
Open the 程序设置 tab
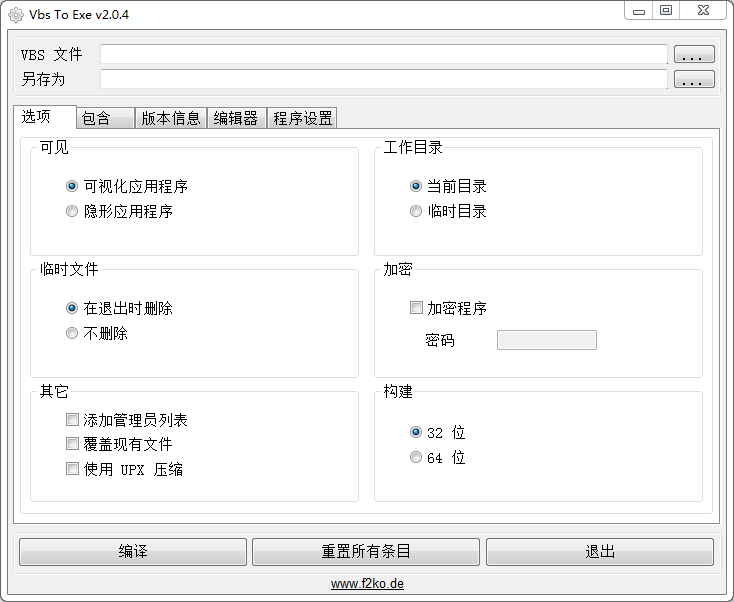pos(303,118)
